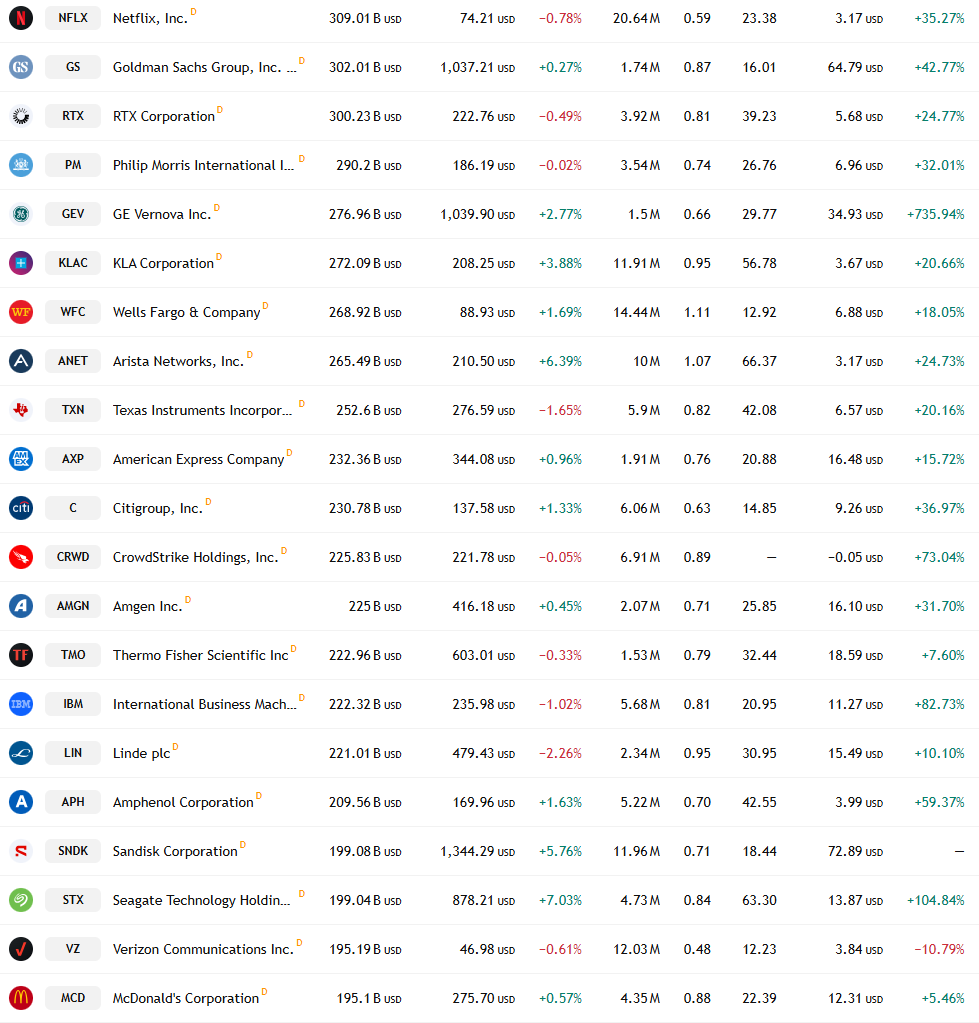Open the ANET ticker badge
Screen dimensions: 979x1023
[73, 361]
